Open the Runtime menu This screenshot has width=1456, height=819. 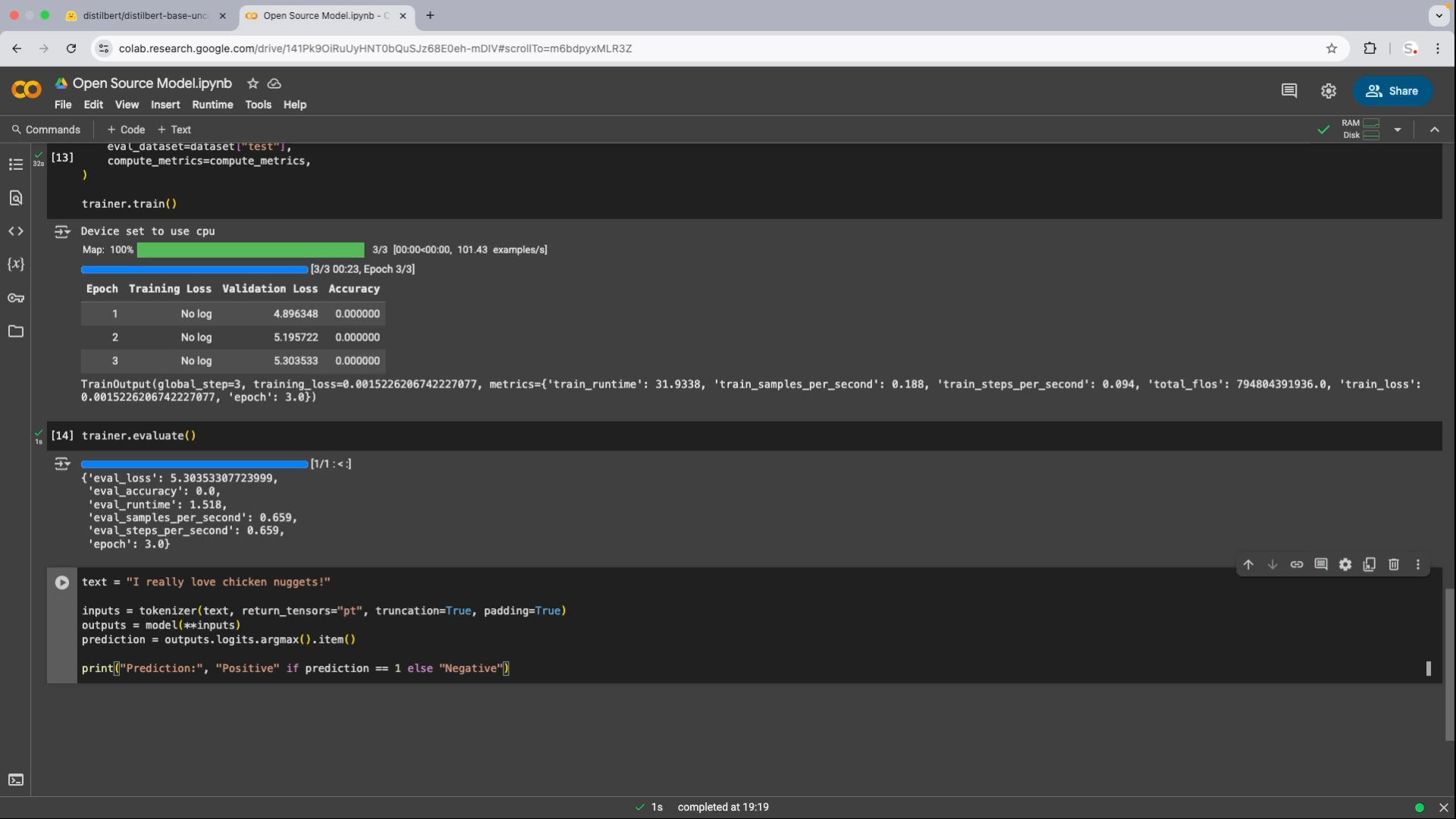click(x=212, y=105)
